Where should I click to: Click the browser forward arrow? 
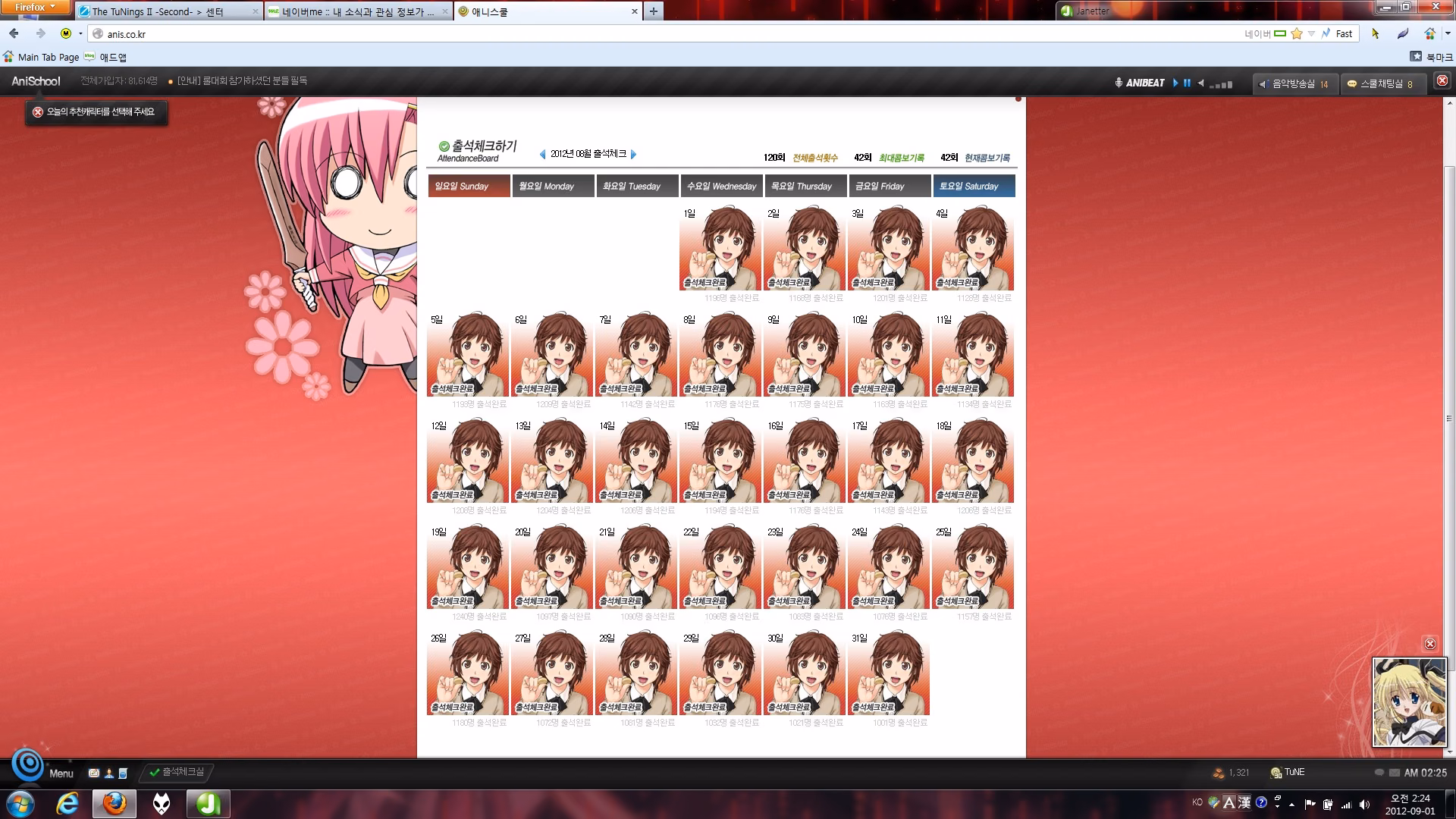click(40, 33)
